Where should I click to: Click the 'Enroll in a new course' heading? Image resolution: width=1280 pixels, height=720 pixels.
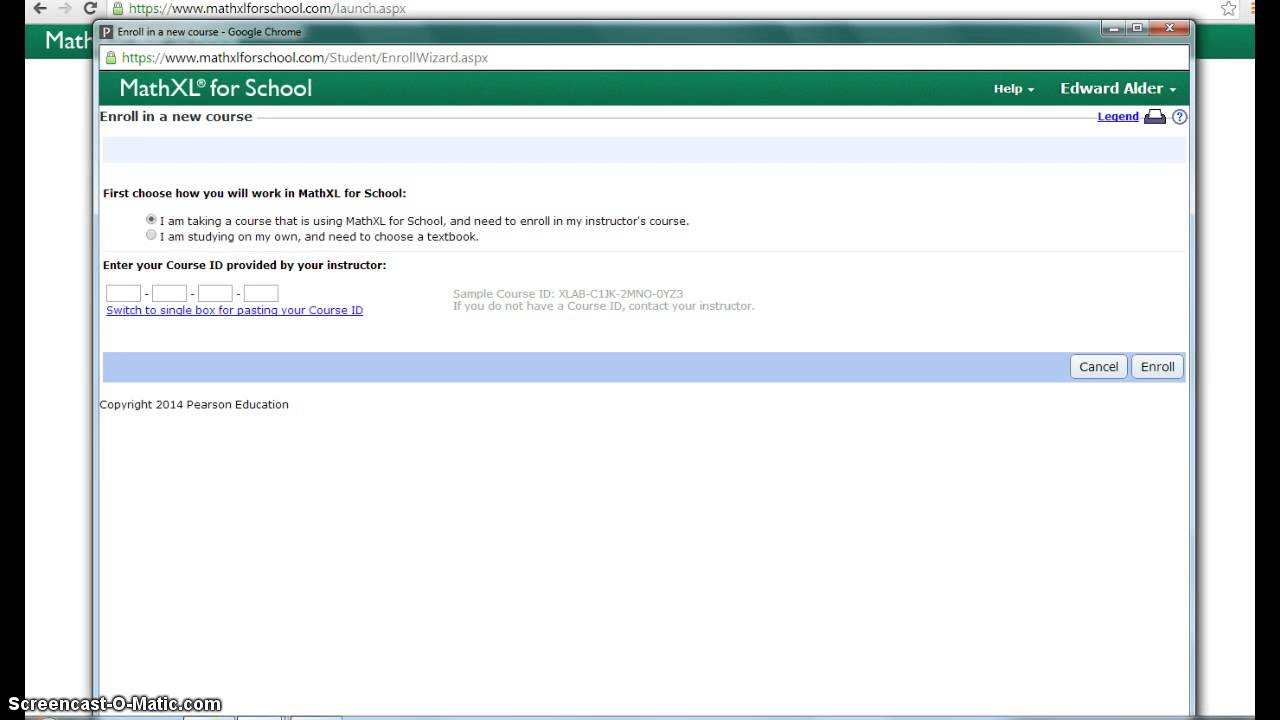click(176, 117)
